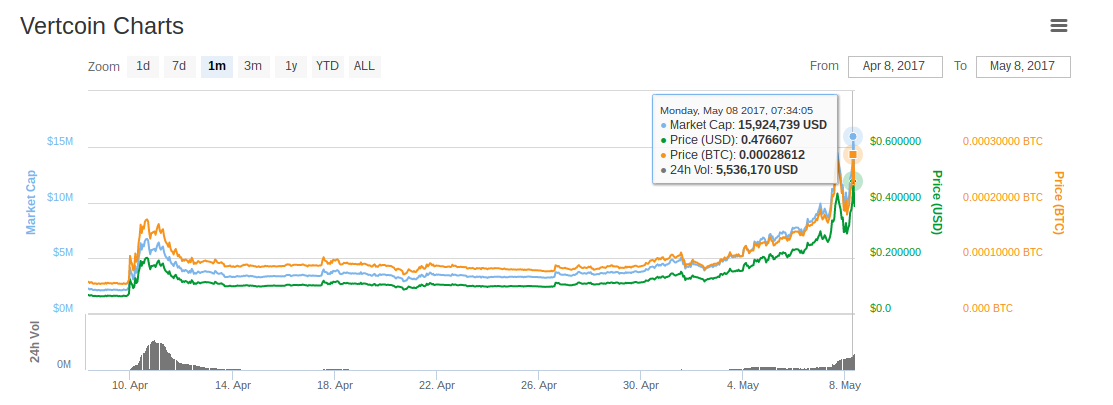Edit the From date field Apr 8, 2017
The height and width of the screenshot is (405, 1113).
(895, 67)
